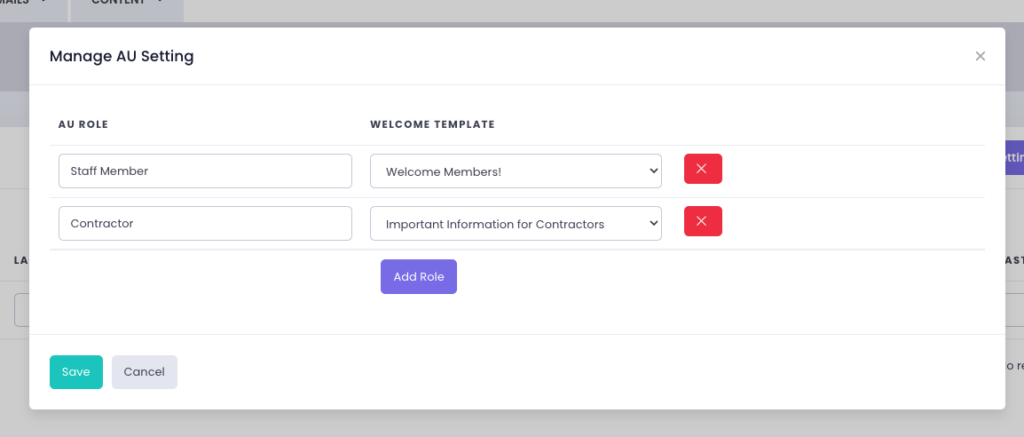The width and height of the screenshot is (1024, 437).
Task: Close the Manage AU Setting dialog
Action: (980, 56)
